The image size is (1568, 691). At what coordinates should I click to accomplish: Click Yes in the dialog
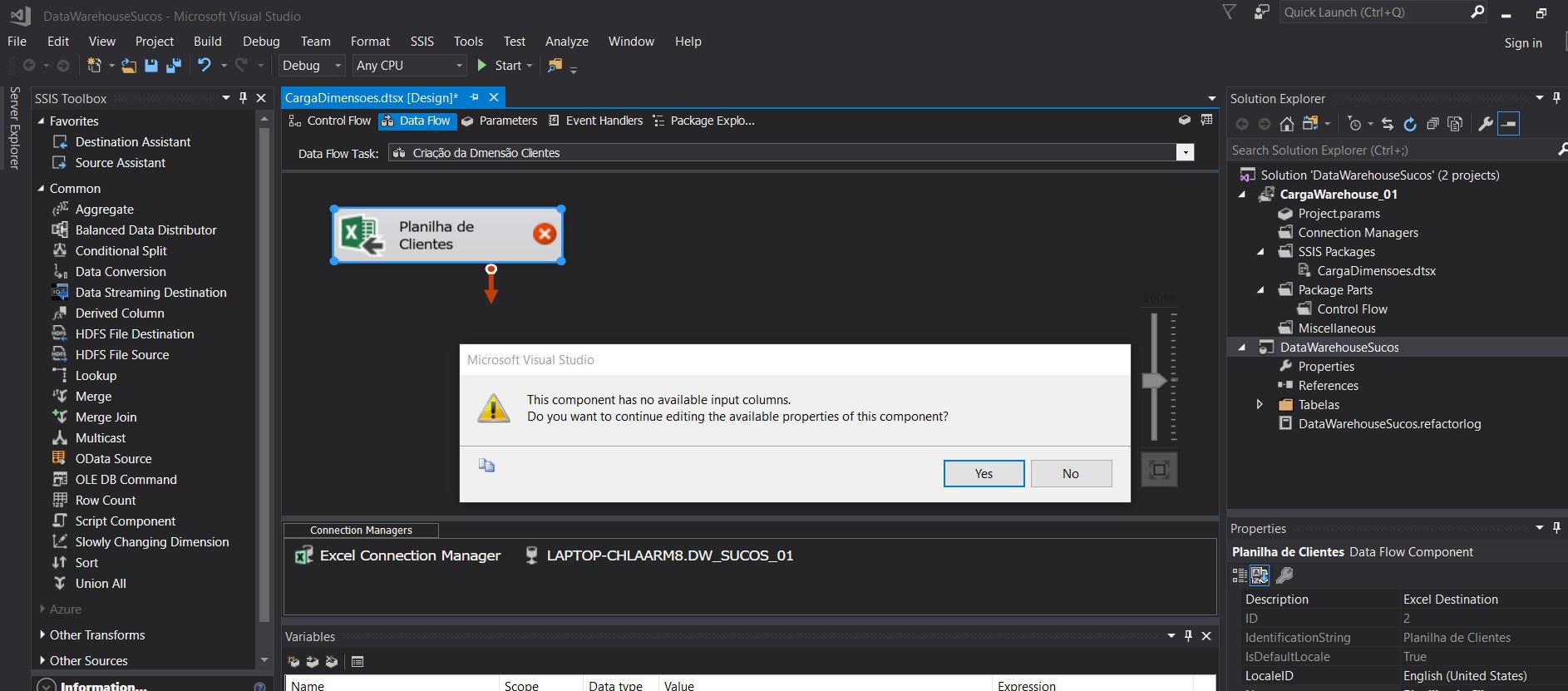984,473
